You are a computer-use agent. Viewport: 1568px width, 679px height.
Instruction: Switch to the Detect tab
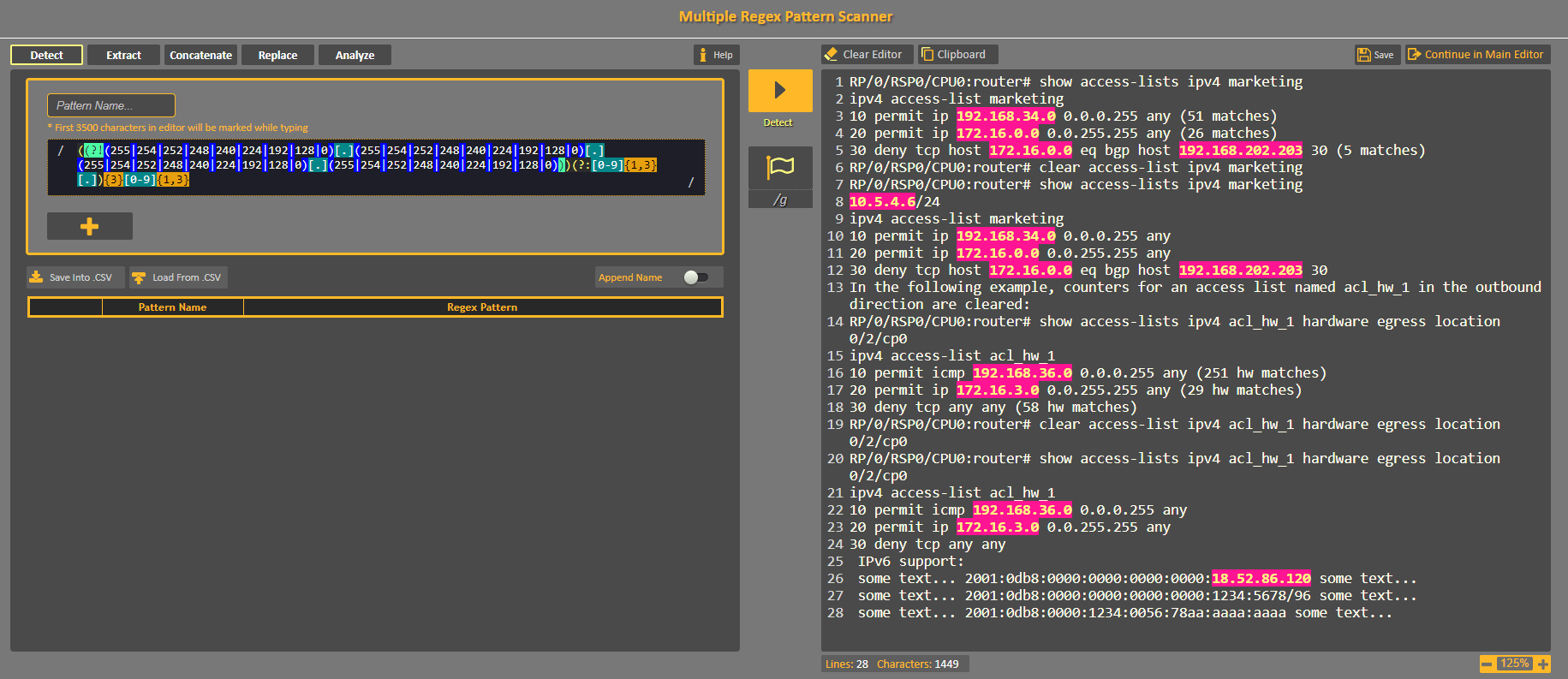coord(47,55)
